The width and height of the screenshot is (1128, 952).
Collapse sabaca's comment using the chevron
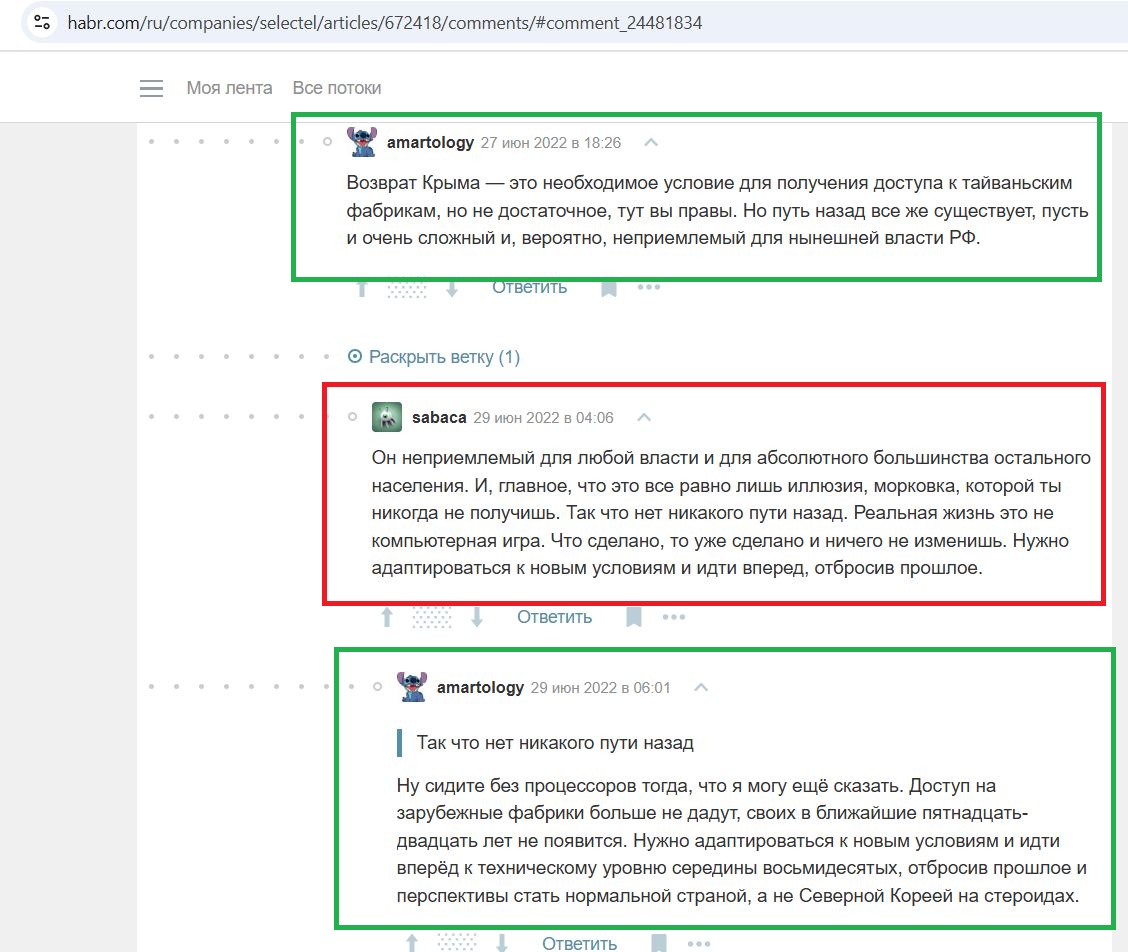pos(644,417)
